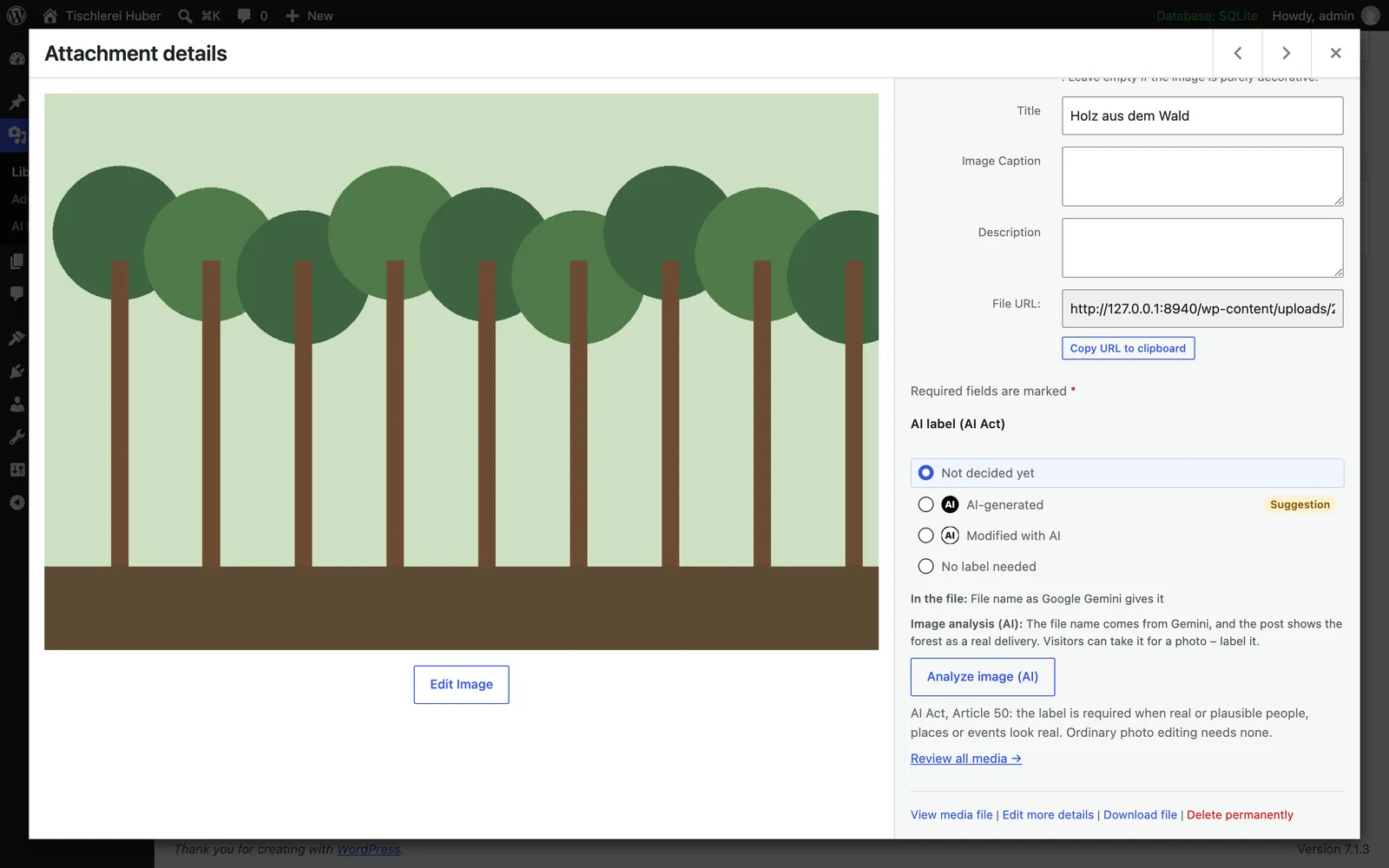The width and height of the screenshot is (1389, 868).
Task: Open Tools wrench icon in sidebar
Action: 16,437
